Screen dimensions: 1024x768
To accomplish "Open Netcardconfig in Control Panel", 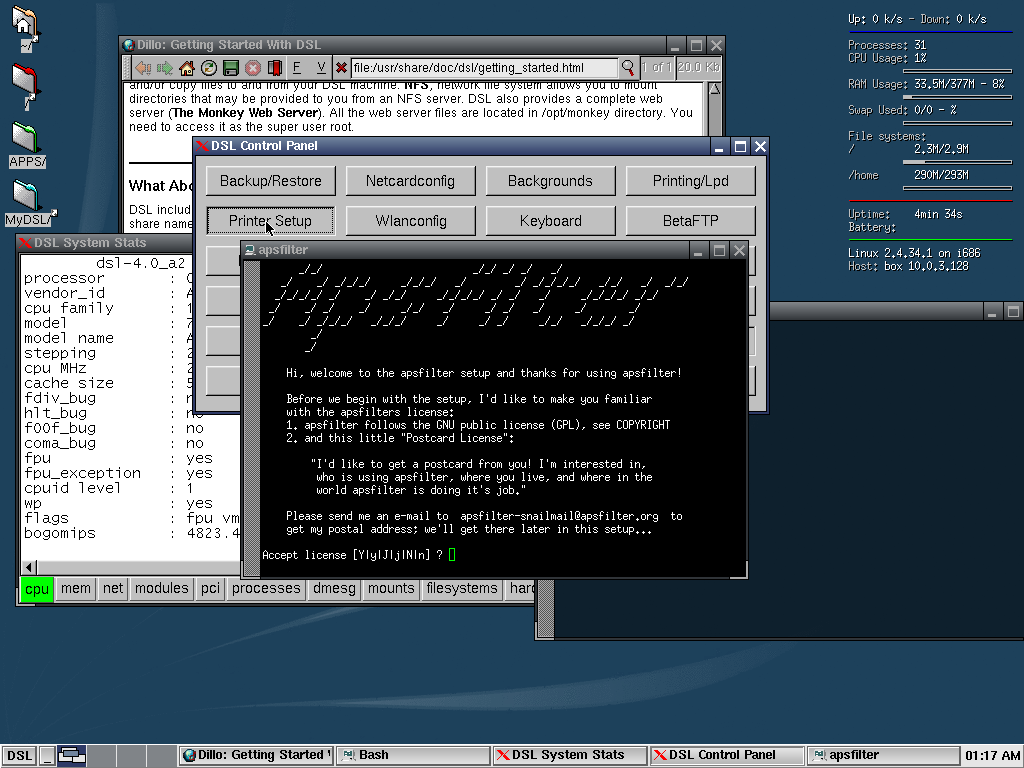I will 410,181.
